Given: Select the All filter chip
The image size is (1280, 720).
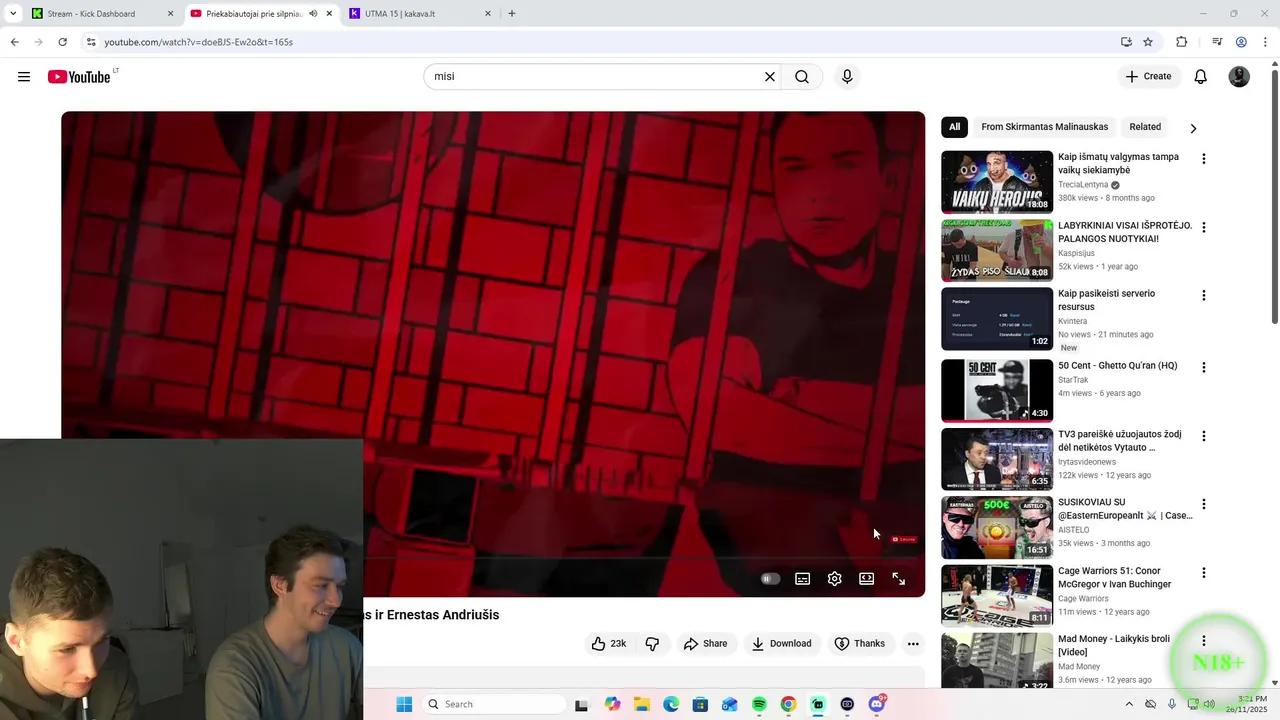Looking at the screenshot, I should point(954,127).
